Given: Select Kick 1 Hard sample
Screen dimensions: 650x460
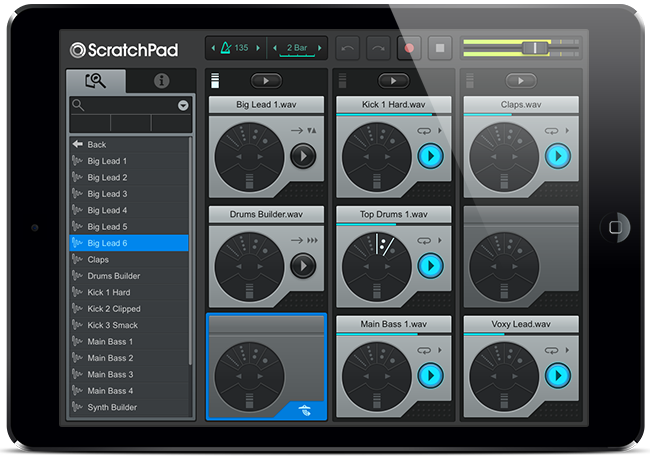Looking at the screenshot, I should [129, 292].
